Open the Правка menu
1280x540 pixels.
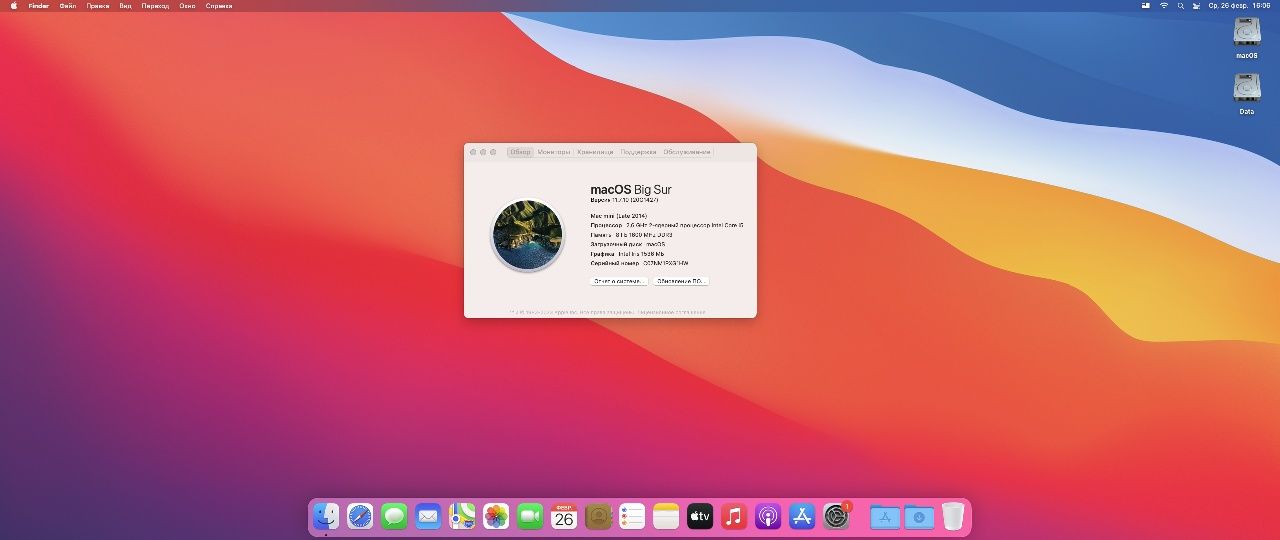[x=98, y=5]
